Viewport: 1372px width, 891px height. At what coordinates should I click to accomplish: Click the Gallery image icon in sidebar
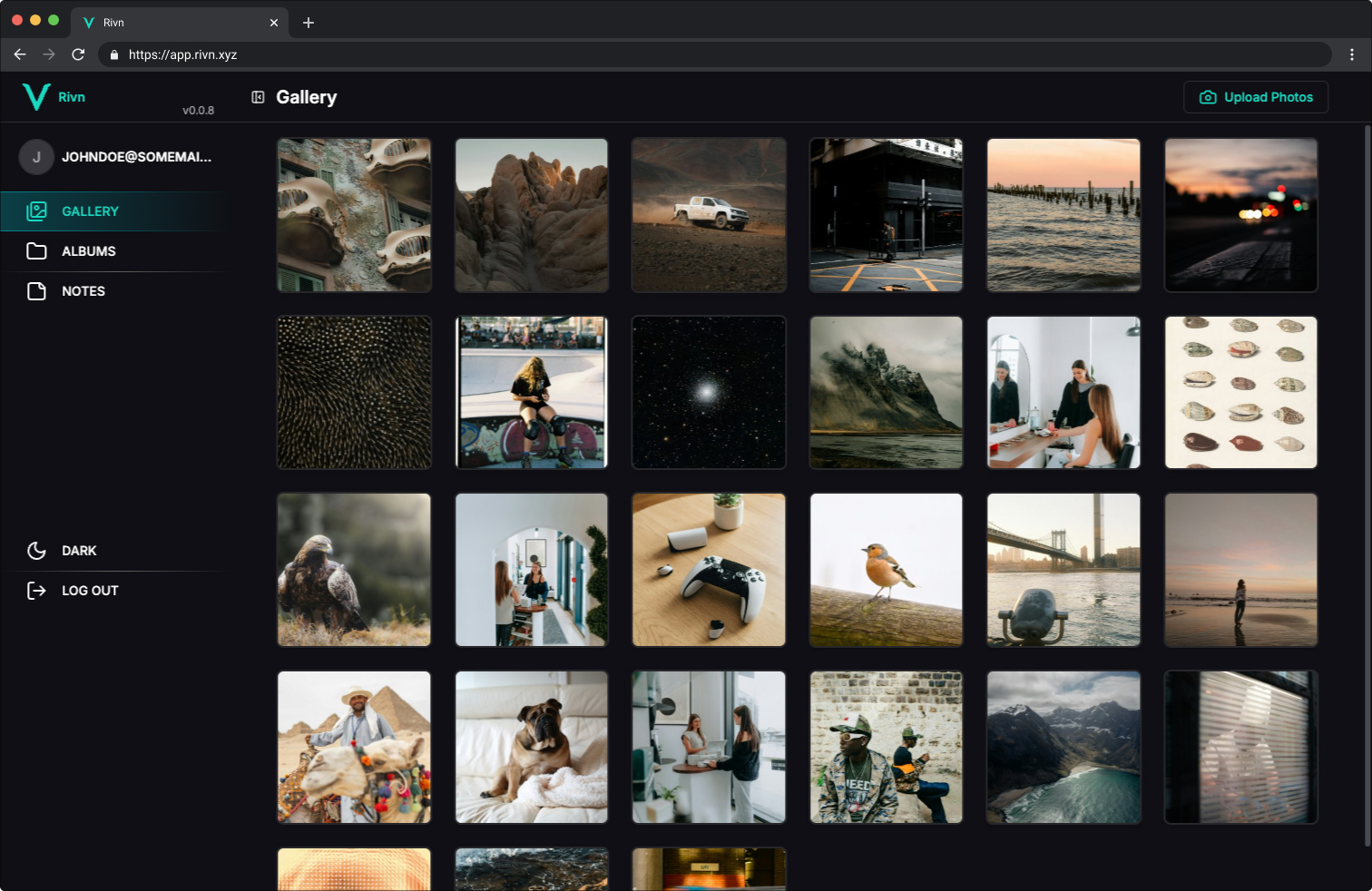[36, 211]
